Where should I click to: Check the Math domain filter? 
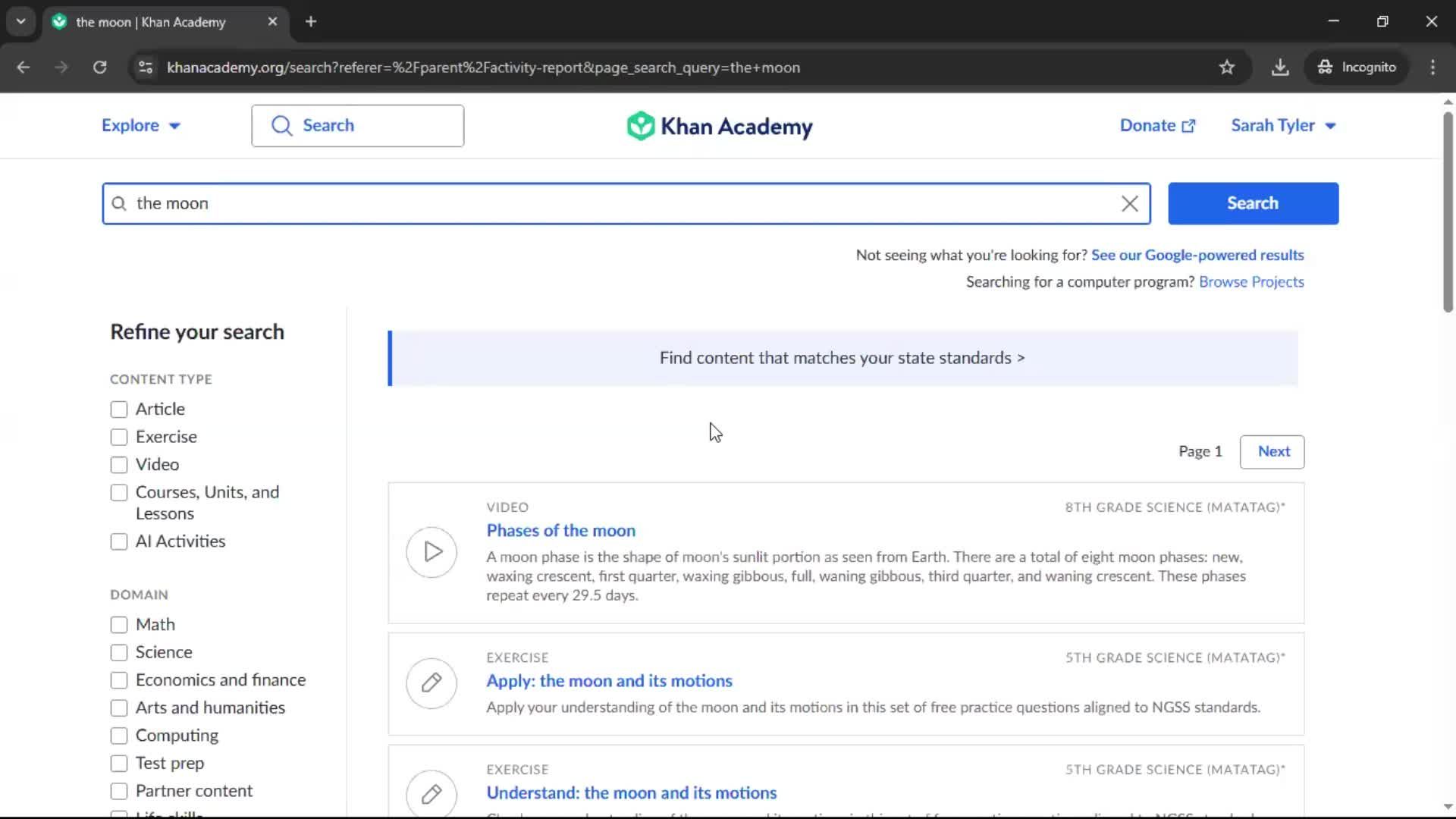[x=119, y=625]
